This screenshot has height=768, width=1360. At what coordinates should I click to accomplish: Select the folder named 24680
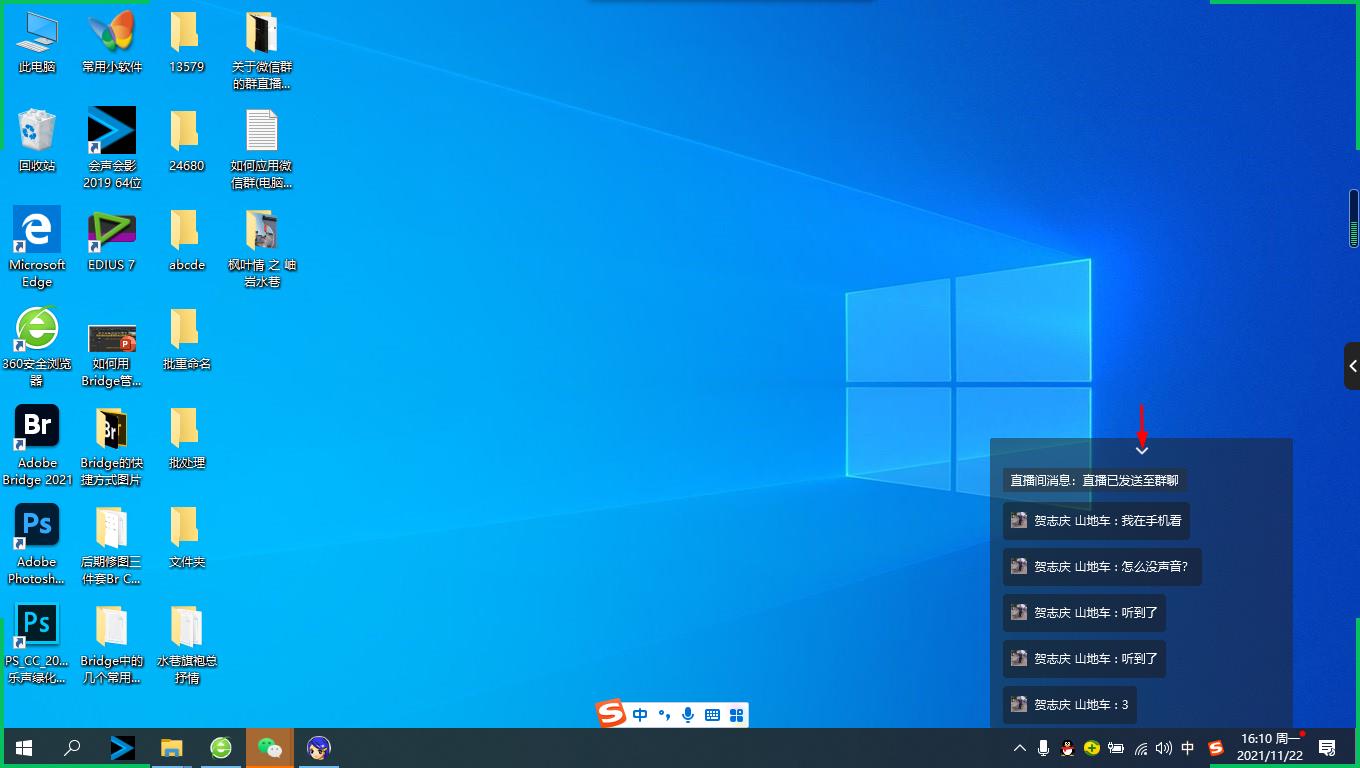pos(186,141)
